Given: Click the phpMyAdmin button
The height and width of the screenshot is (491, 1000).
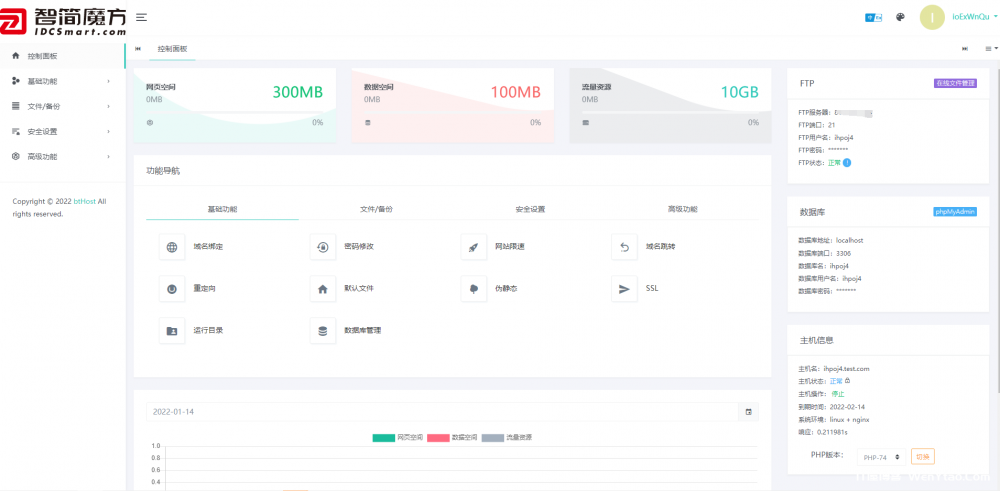Looking at the screenshot, I should [954, 211].
